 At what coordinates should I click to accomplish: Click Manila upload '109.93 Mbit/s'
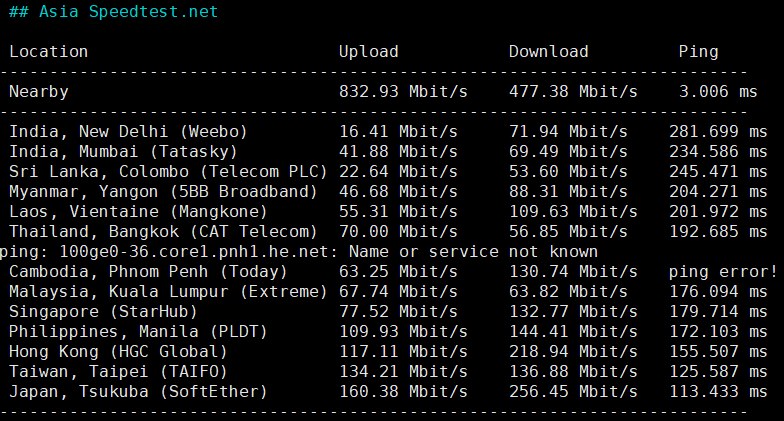[404, 332]
